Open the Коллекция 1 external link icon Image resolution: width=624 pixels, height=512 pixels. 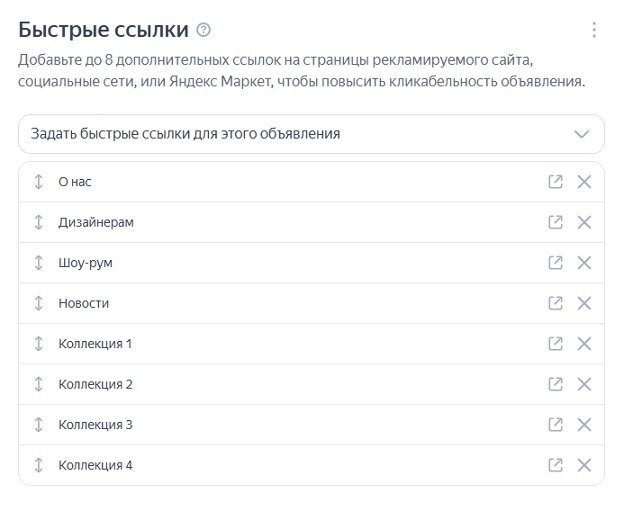pyautogui.click(x=555, y=344)
